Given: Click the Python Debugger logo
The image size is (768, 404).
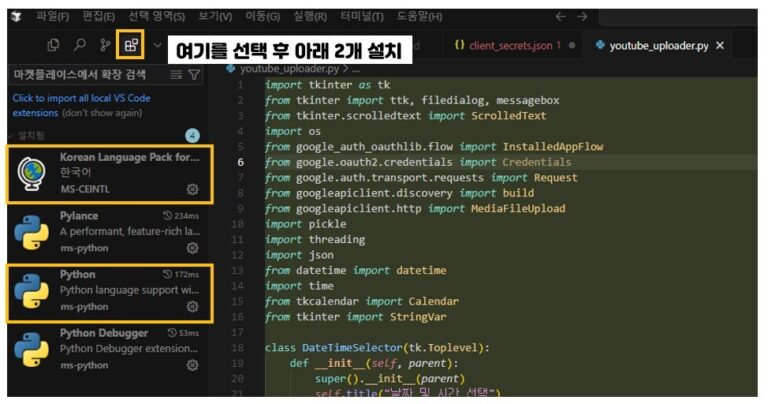Looking at the screenshot, I should tap(31, 350).
